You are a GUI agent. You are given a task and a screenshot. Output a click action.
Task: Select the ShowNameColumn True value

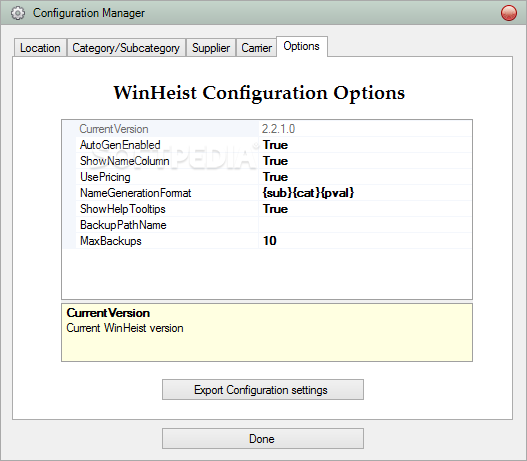pyautogui.click(x=365, y=161)
